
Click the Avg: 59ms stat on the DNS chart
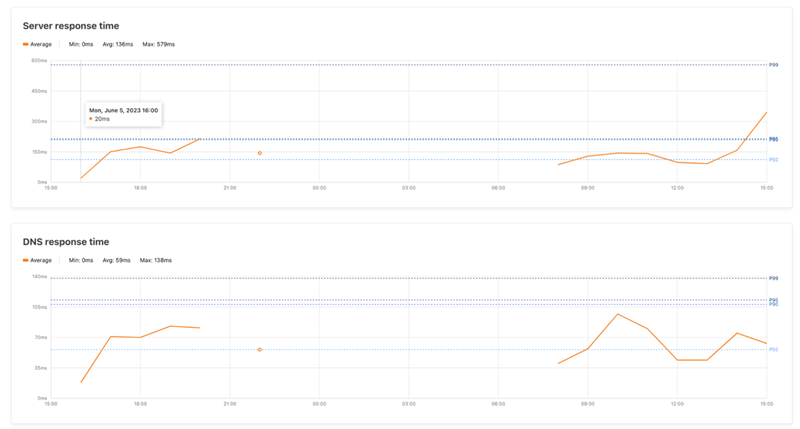pos(118,260)
